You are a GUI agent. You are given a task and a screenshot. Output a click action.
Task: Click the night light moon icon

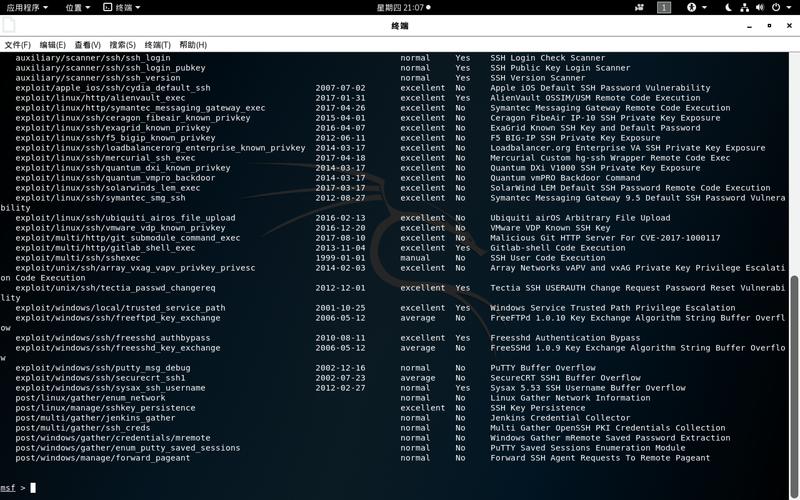tap(728, 8)
